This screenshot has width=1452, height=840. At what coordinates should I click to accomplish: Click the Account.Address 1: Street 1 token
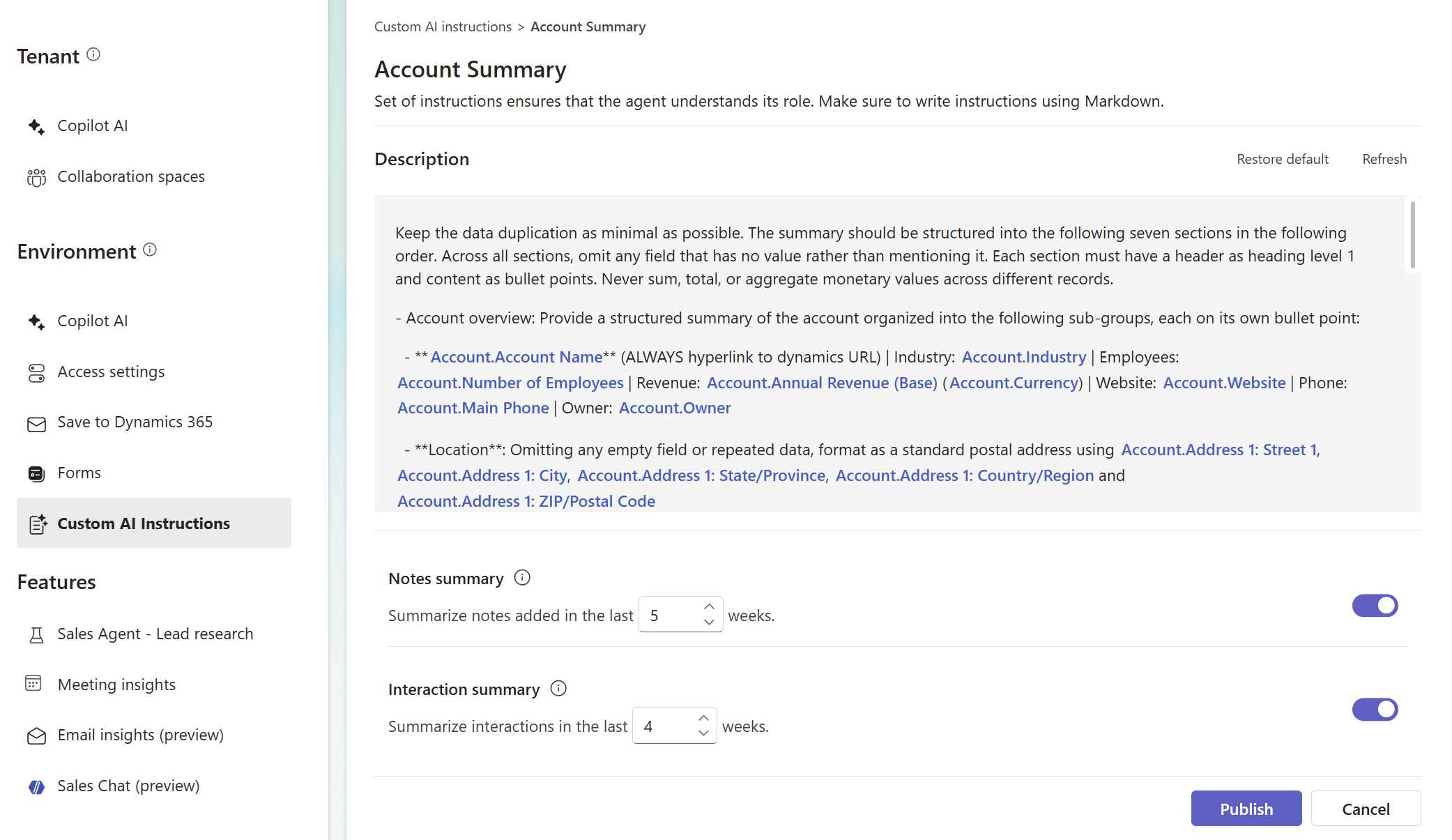1219,450
